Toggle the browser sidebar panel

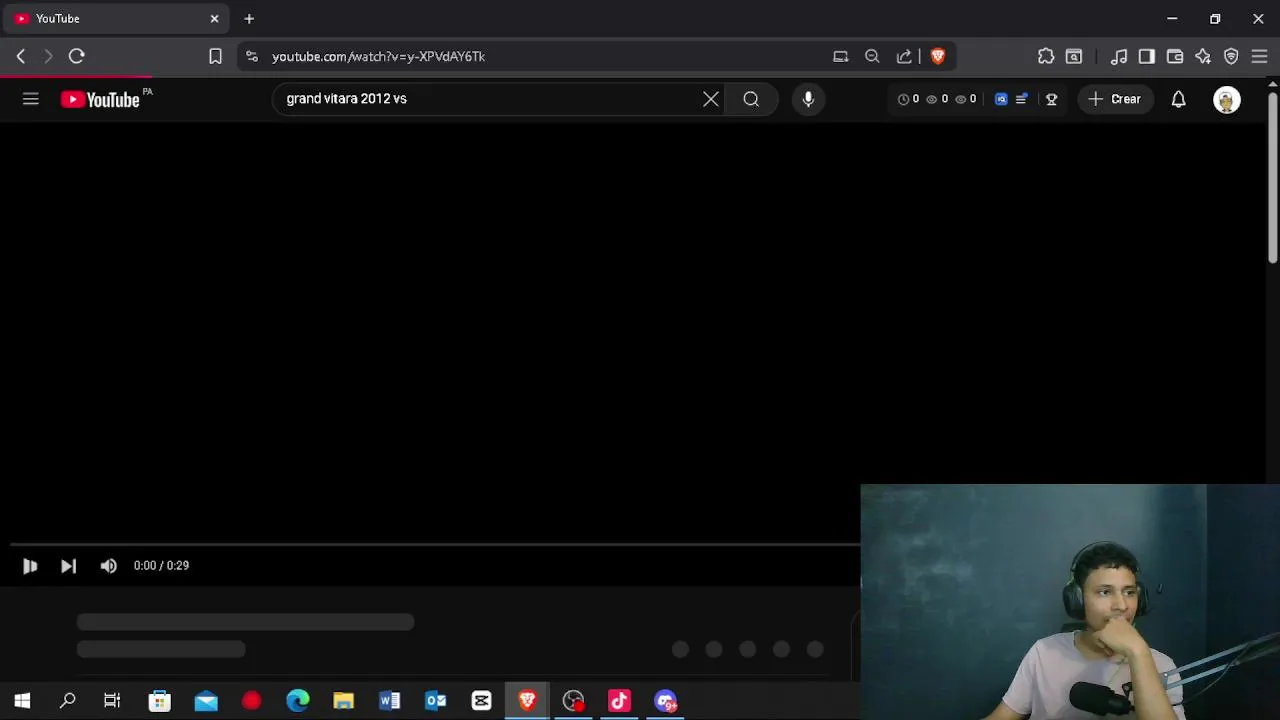tap(1147, 57)
